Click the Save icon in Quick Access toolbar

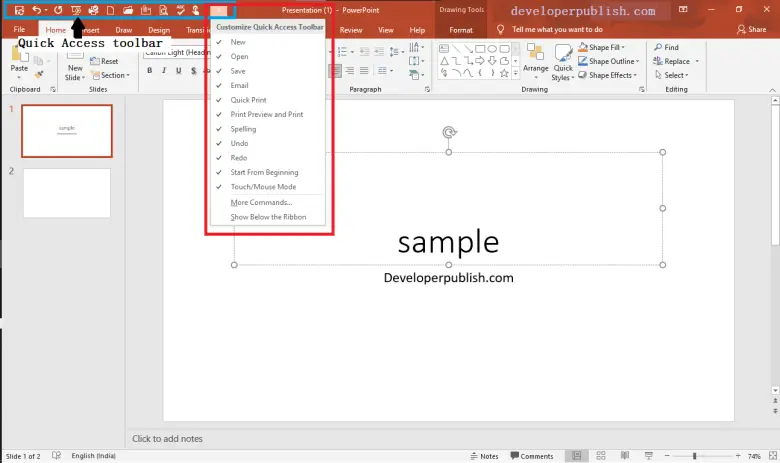19,10
